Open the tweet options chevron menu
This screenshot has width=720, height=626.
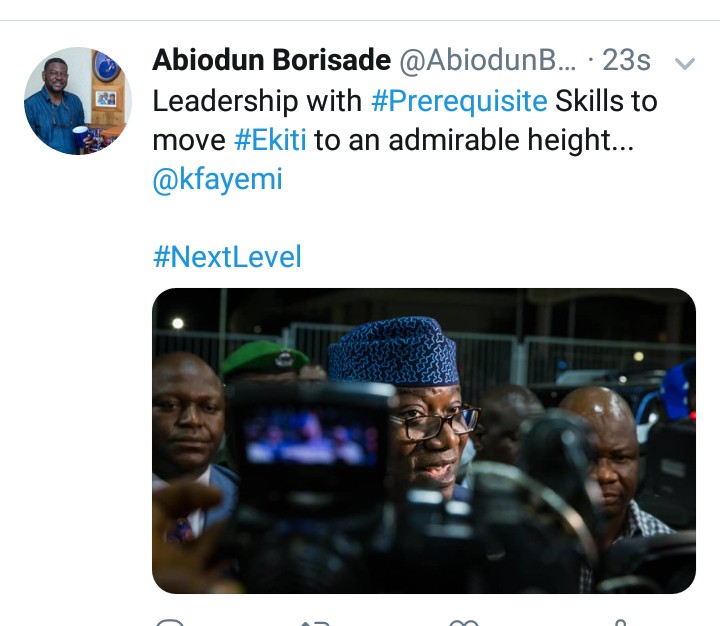[685, 63]
